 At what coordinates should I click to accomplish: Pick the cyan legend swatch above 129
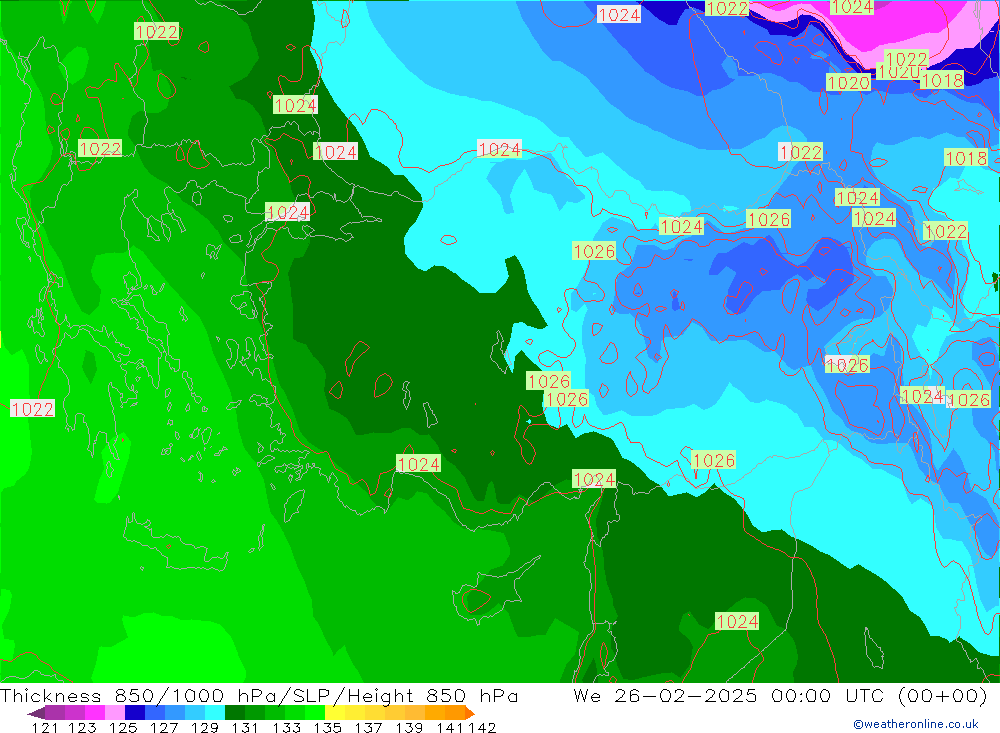coord(215,713)
